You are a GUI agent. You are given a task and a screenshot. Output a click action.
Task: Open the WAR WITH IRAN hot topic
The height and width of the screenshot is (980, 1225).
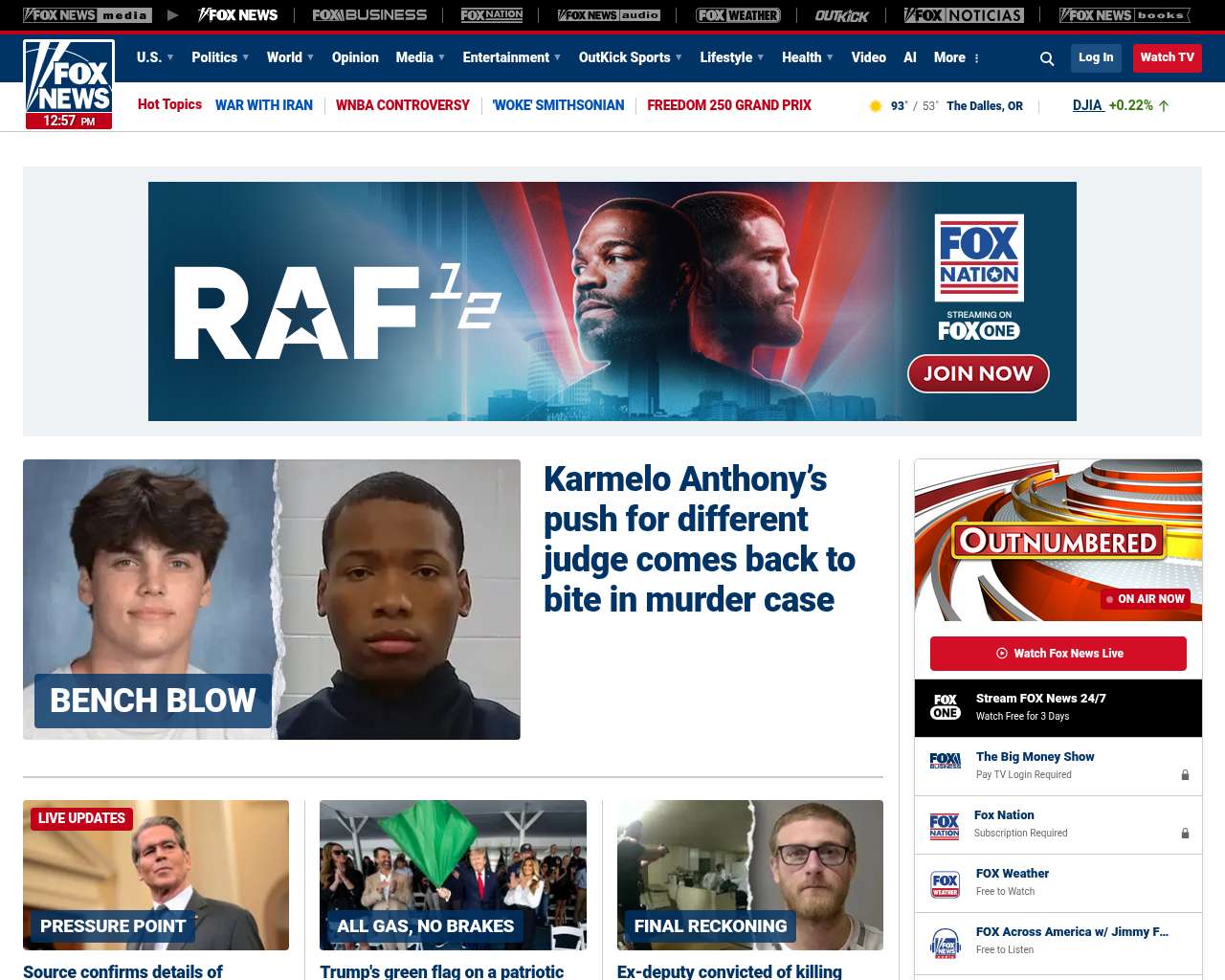coord(264,105)
